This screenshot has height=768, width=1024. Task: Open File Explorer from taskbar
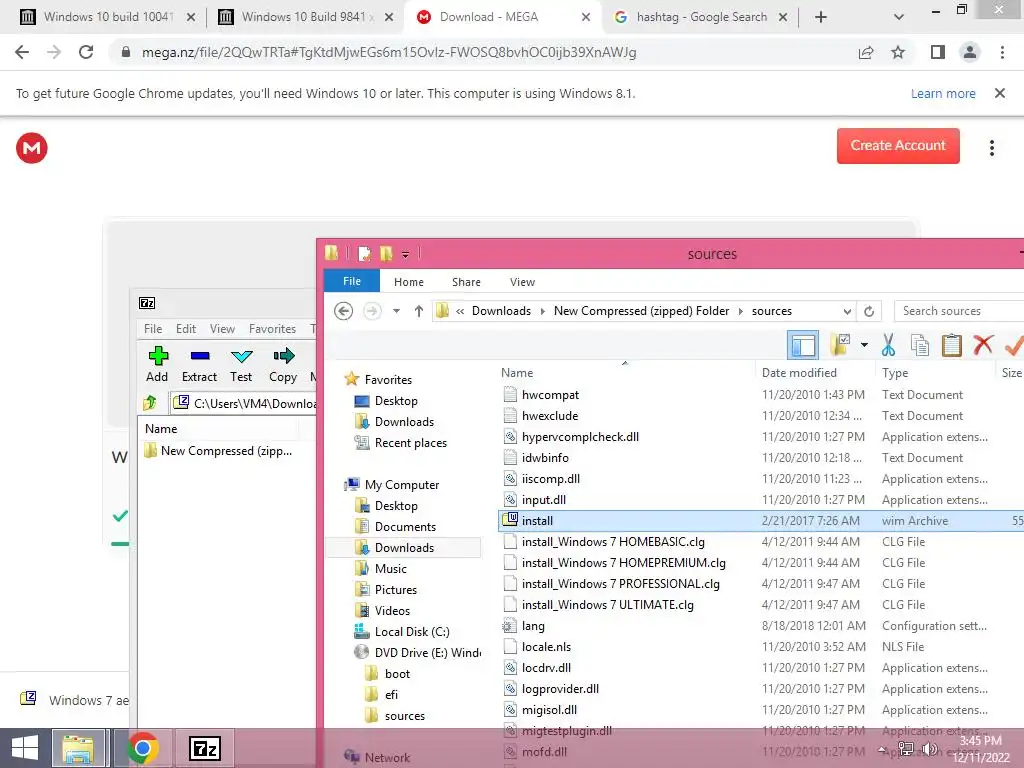[78, 748]
